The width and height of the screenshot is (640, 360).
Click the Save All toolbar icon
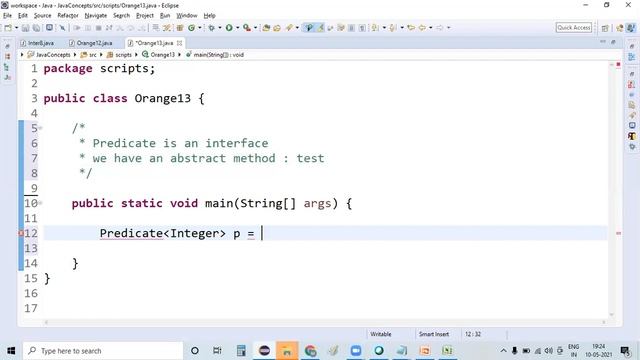36,28
